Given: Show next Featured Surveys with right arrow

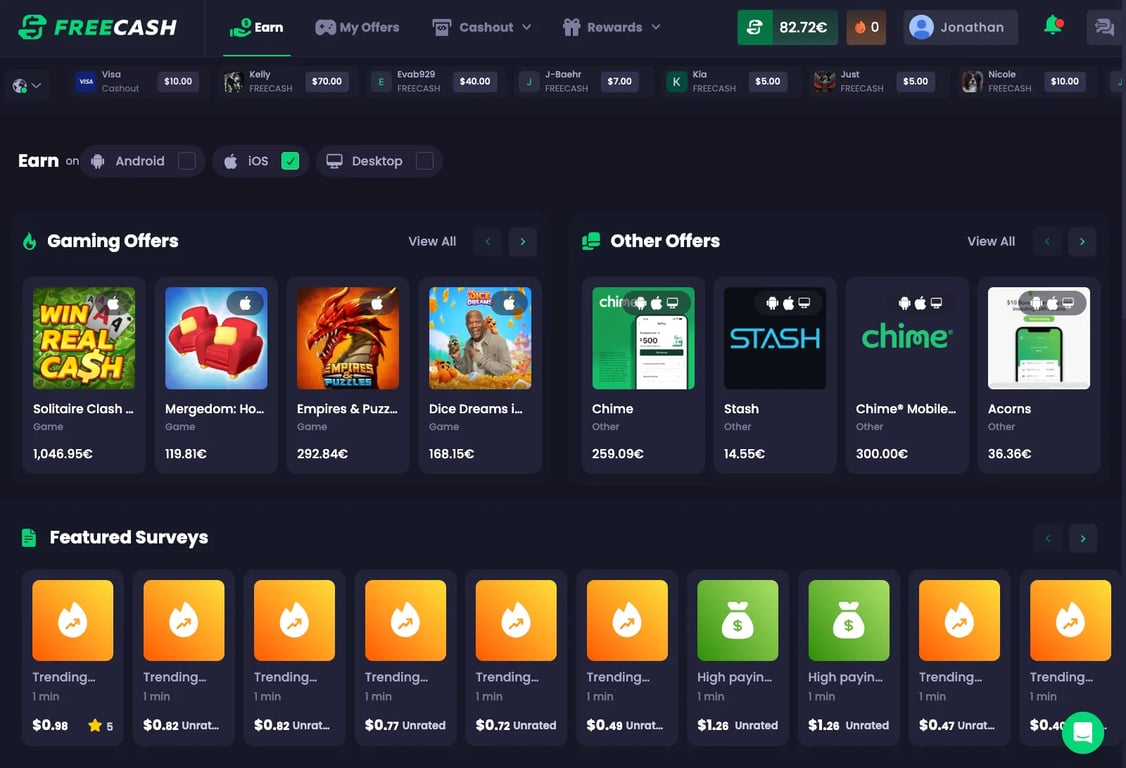Looking at the screenshot, I should (1083, 538).
